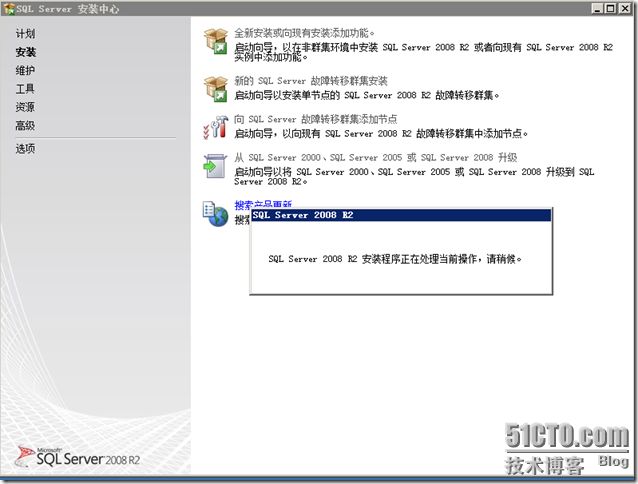
Task: Click the 启动向导以安装单节点的 description text
Action: tap(367, 95)
